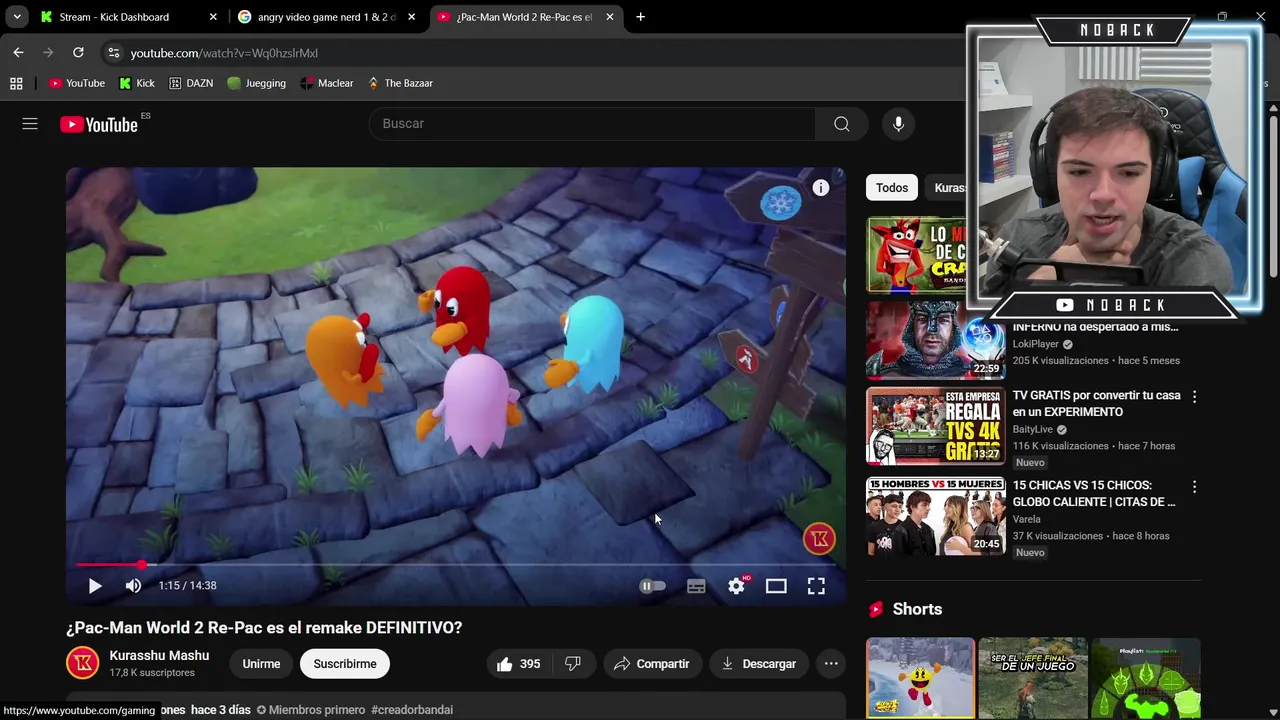Screen dimensions: 1280x720
Task: Click the address bar URL
Action: (224, 53)
